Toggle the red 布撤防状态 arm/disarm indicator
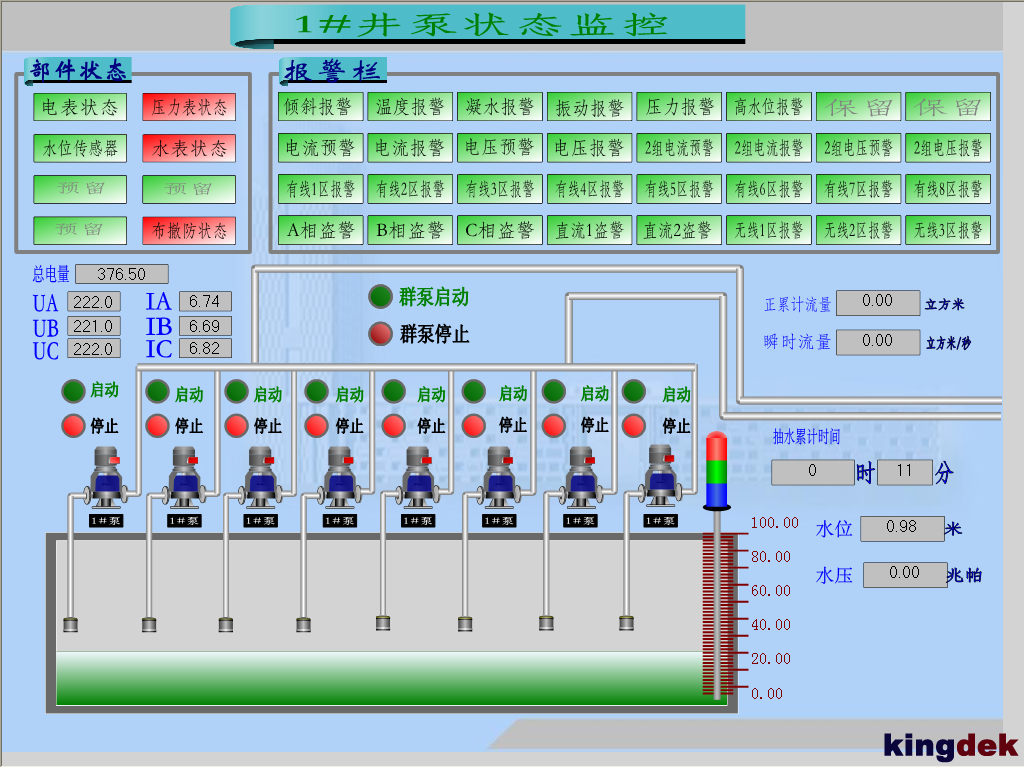The image size is (1024, 768). click(189, 230)
